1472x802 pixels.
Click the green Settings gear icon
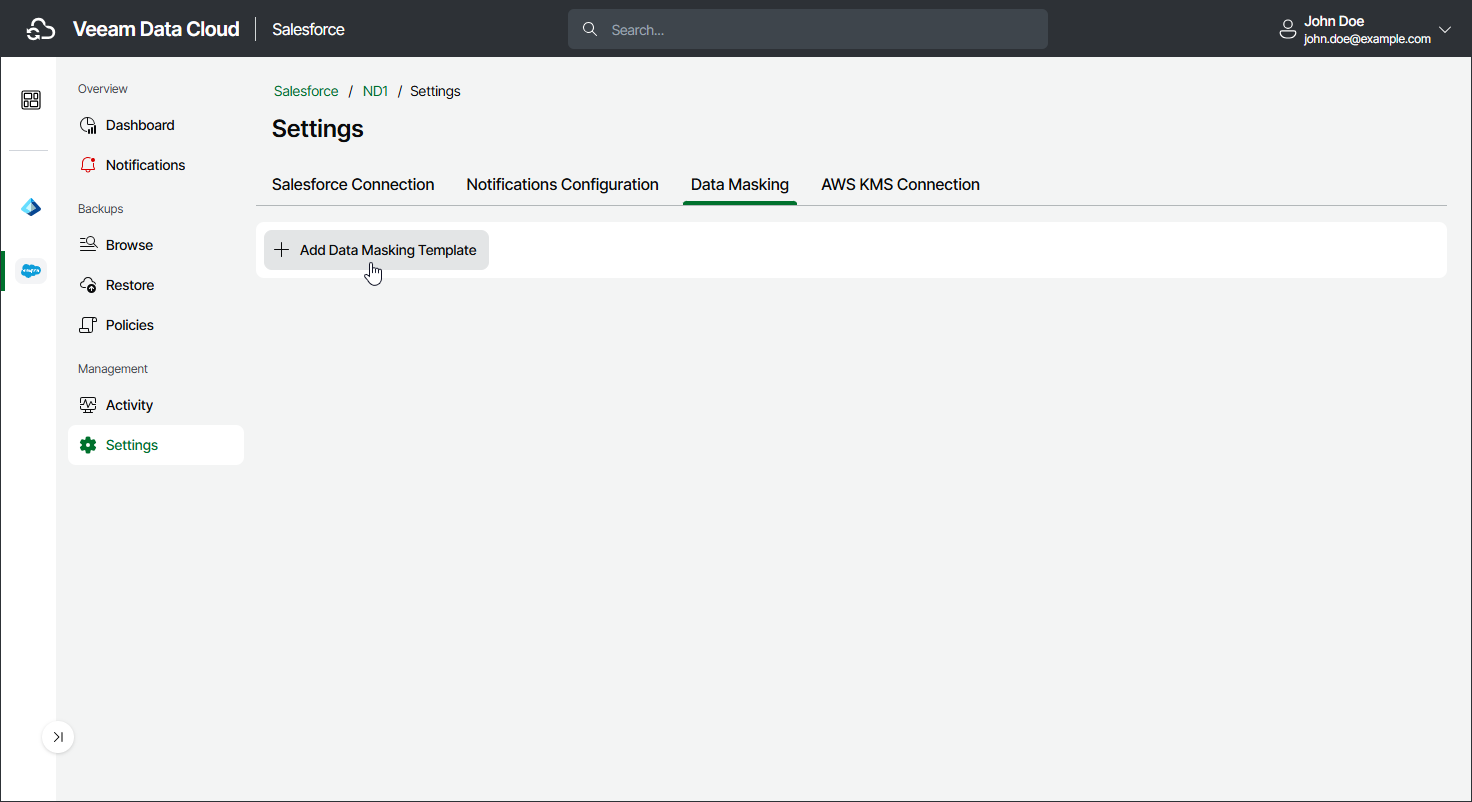(88, 445)
